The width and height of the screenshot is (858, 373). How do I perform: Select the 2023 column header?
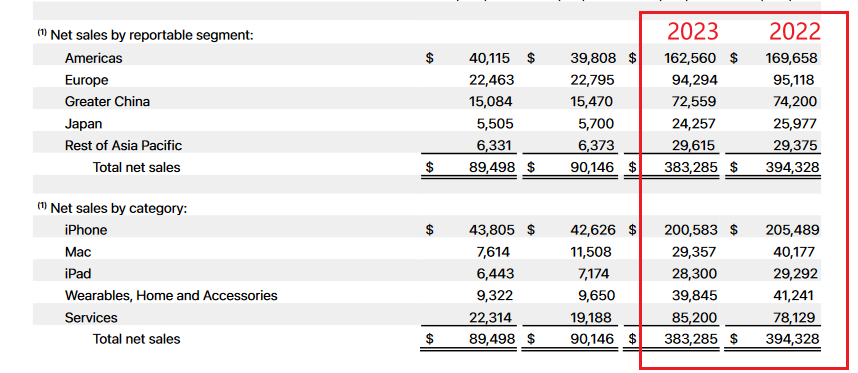(x=692, y=32)
